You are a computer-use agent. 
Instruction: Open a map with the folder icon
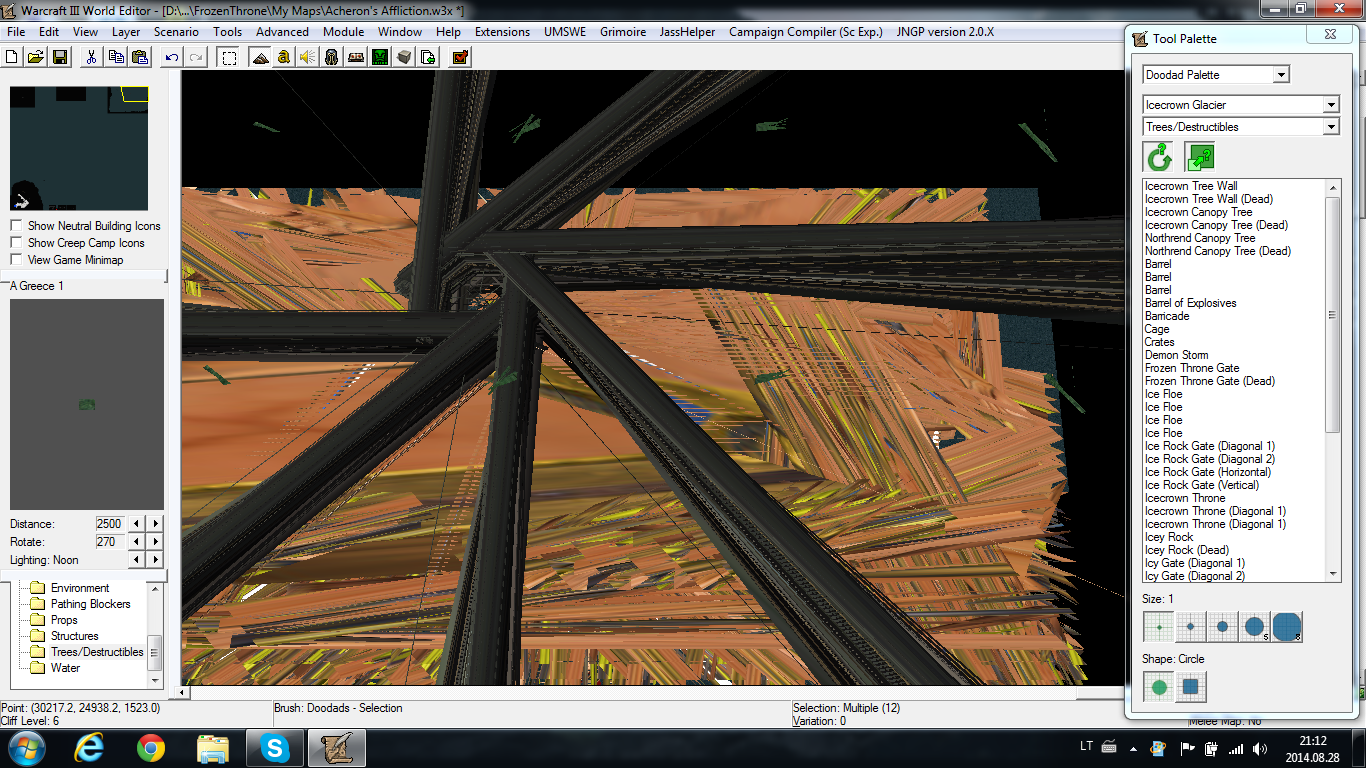[36, 57]
